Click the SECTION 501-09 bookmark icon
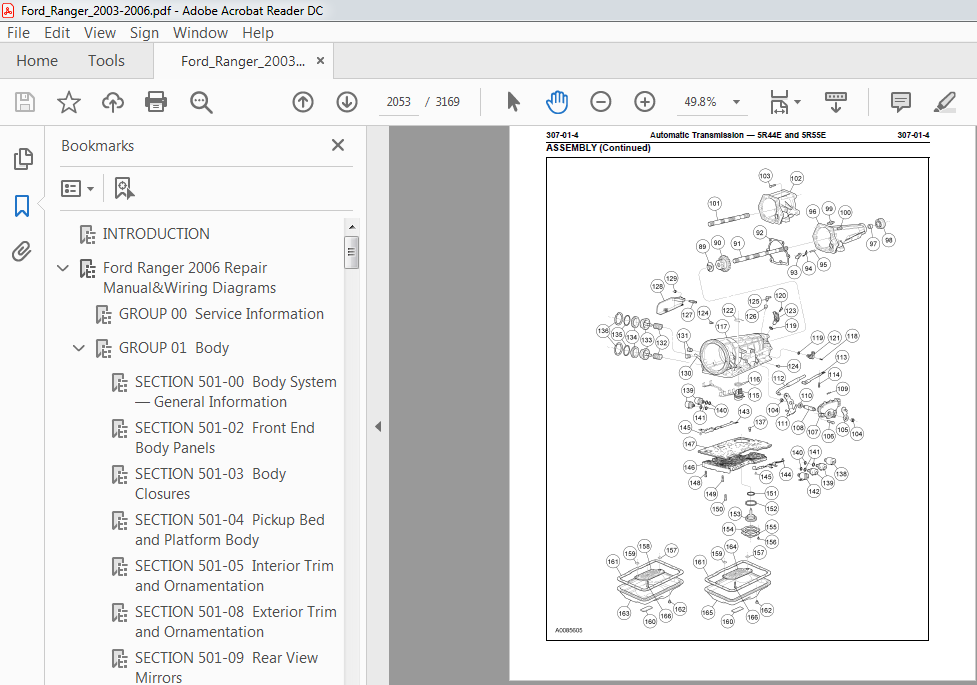This screenshot has width=977, height=685. point(120,659)
